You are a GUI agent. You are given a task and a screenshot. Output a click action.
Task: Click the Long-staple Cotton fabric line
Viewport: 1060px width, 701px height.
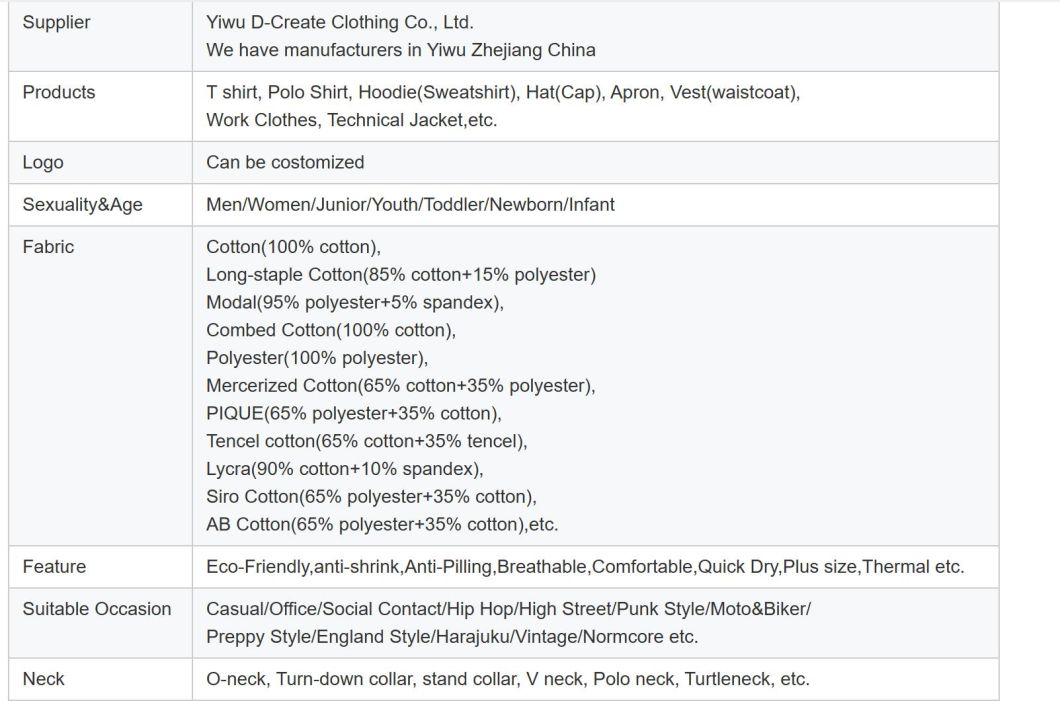point(401,275)
